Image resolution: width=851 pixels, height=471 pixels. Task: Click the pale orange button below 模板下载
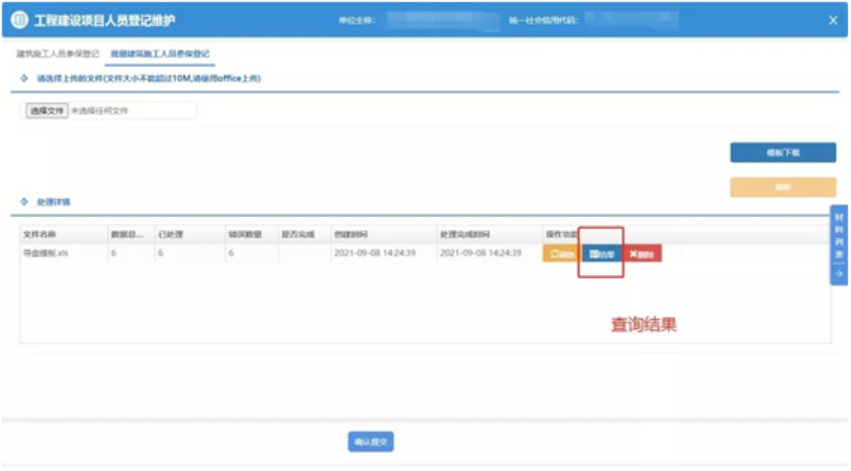click(782, 187)
